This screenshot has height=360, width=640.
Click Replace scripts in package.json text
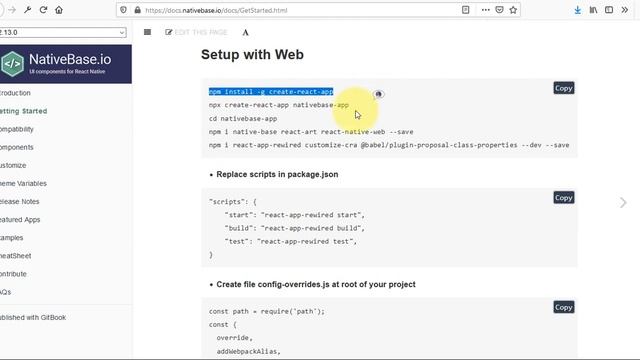(x=277, y=174)
